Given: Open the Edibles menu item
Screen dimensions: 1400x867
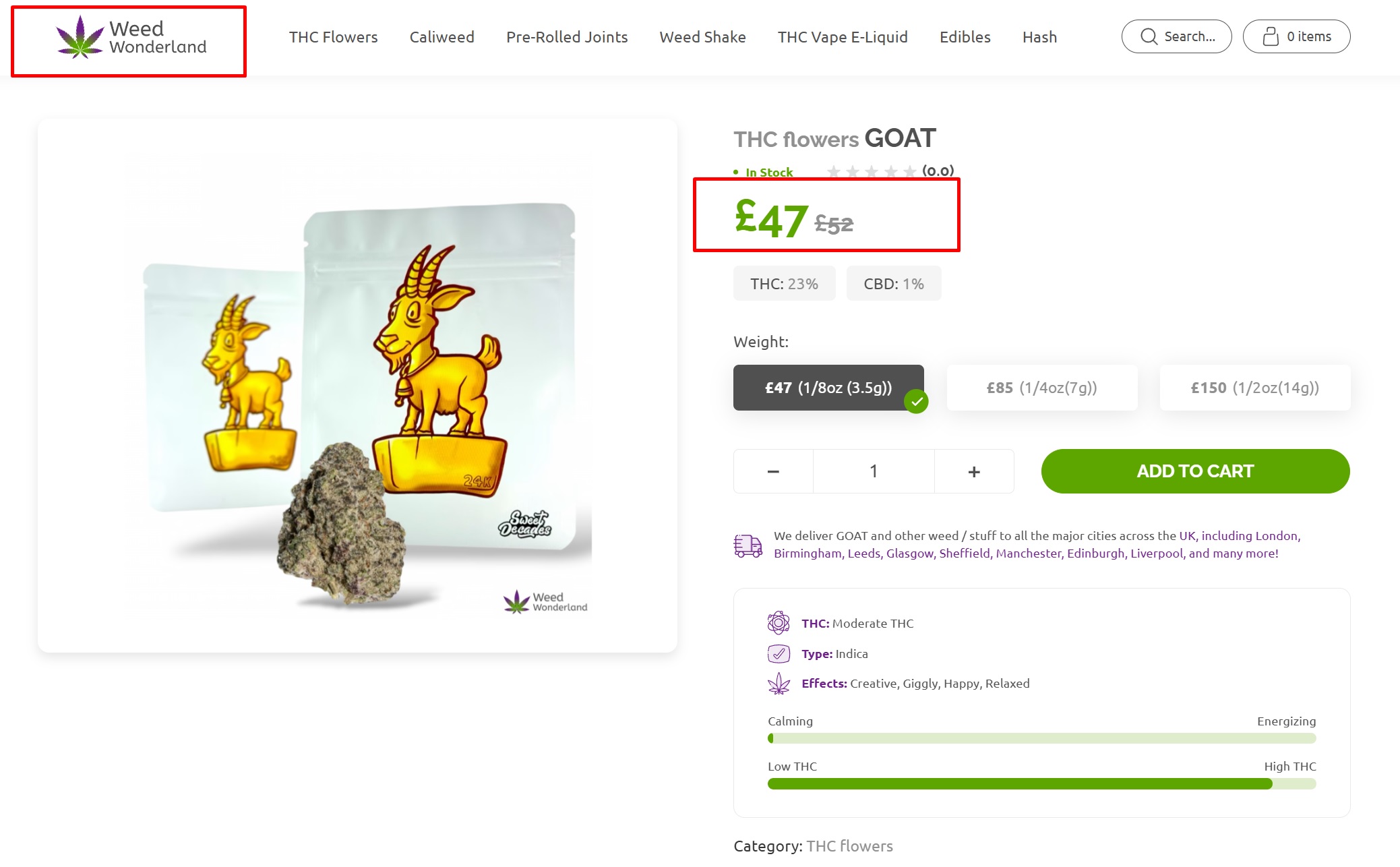Looking at the screenshot, I should [x=965, y=37].
